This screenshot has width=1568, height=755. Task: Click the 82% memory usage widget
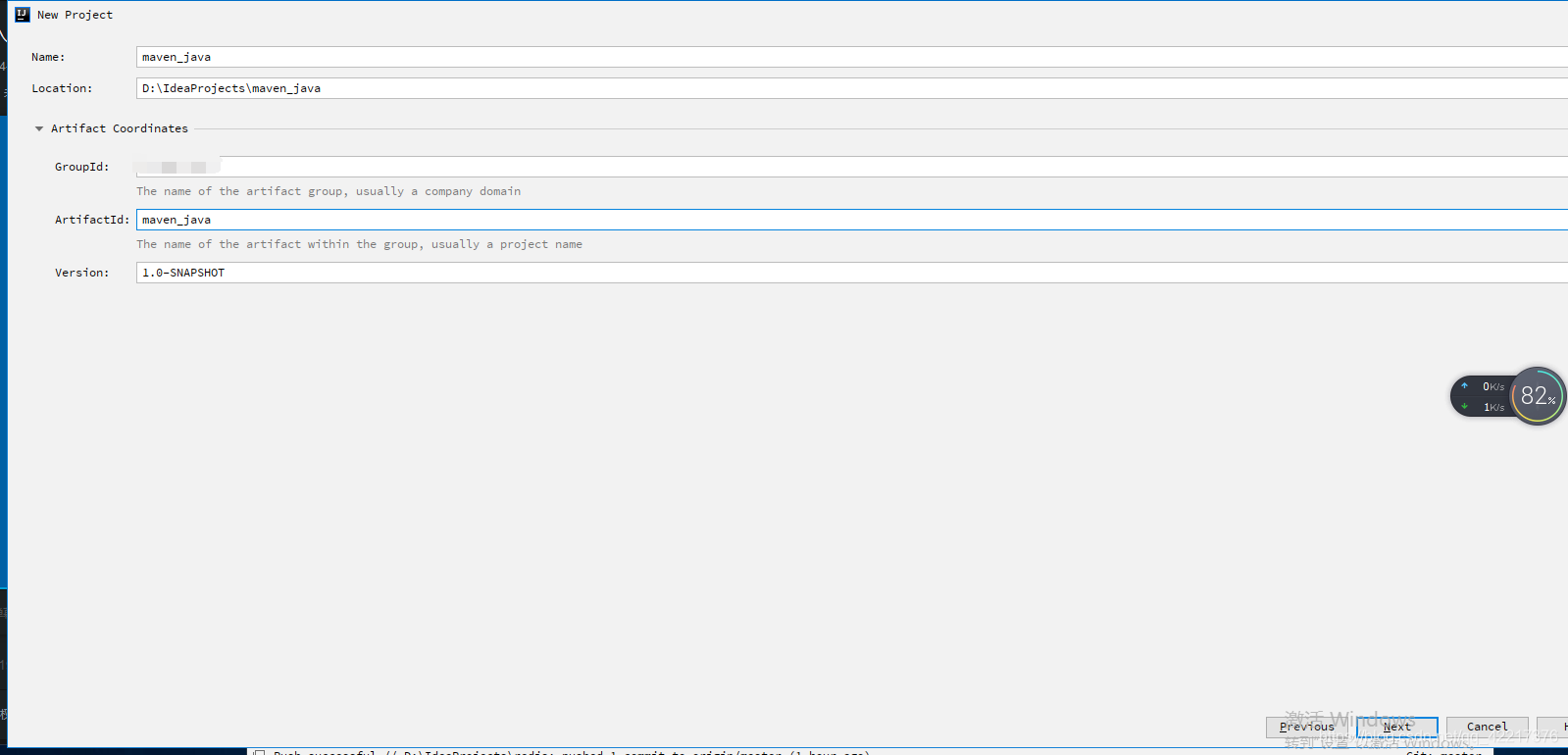1538,396
